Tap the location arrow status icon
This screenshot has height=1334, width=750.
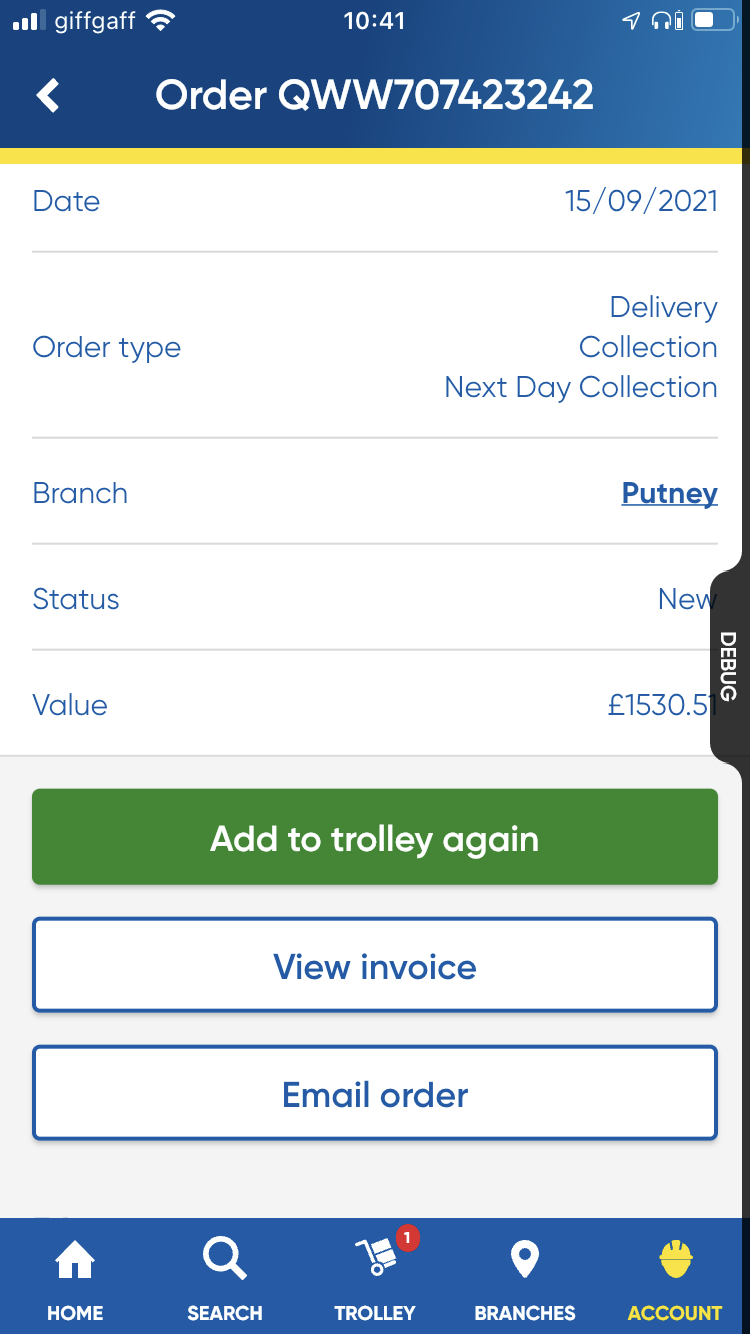(631, 21)
